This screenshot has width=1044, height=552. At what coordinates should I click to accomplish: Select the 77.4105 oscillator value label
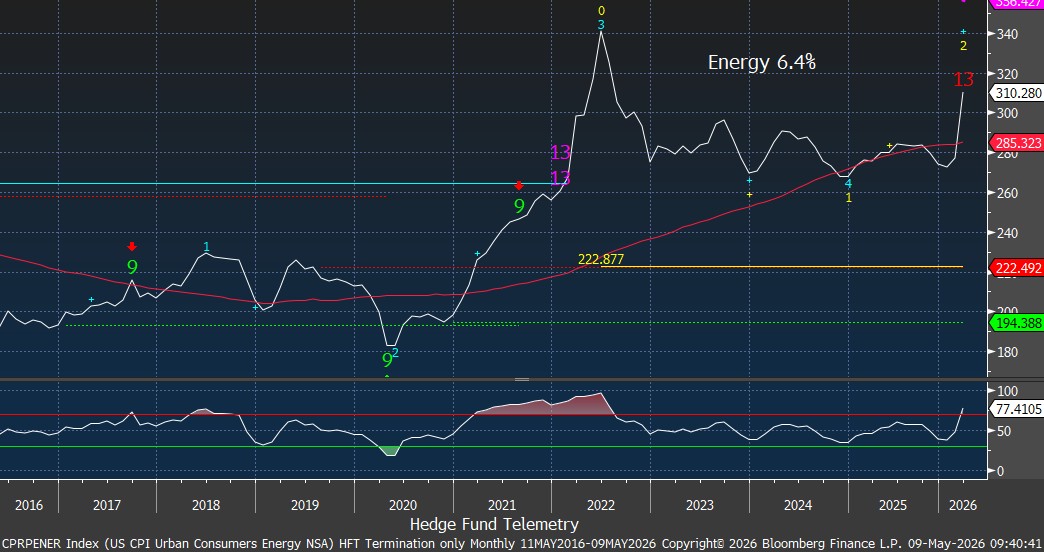pos(1017,409)
